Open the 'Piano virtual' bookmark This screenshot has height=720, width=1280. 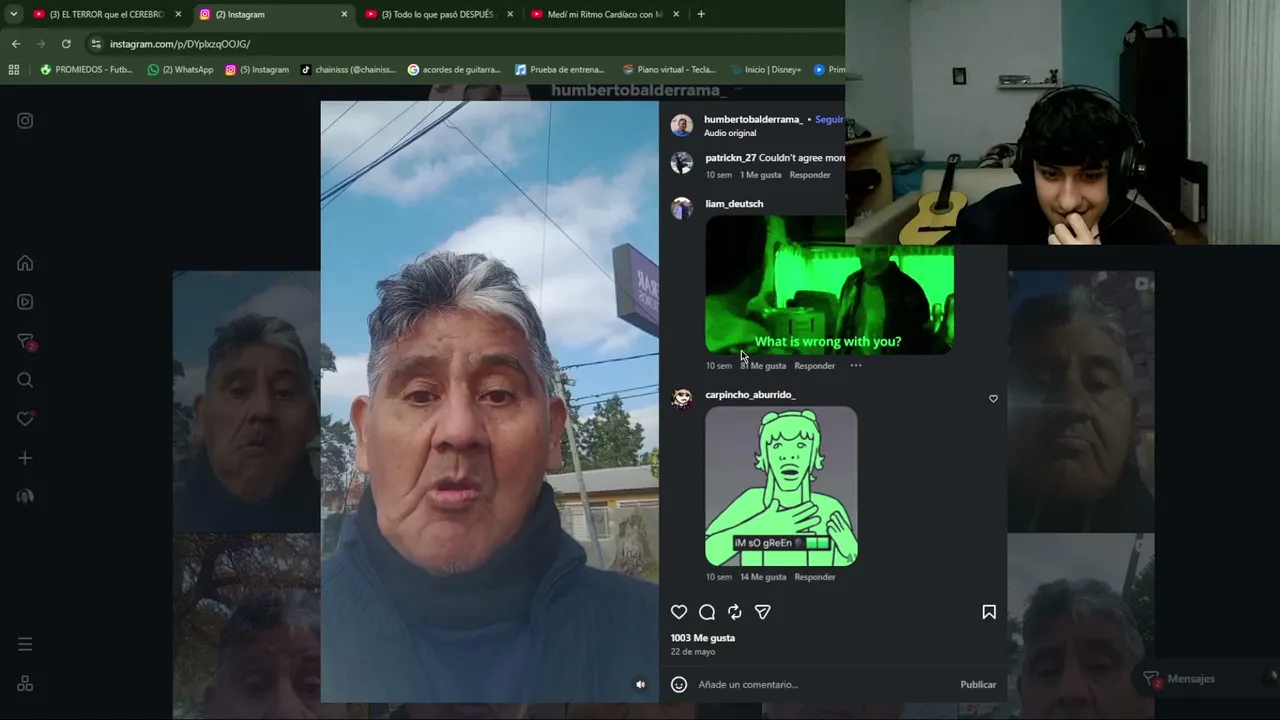669,70
